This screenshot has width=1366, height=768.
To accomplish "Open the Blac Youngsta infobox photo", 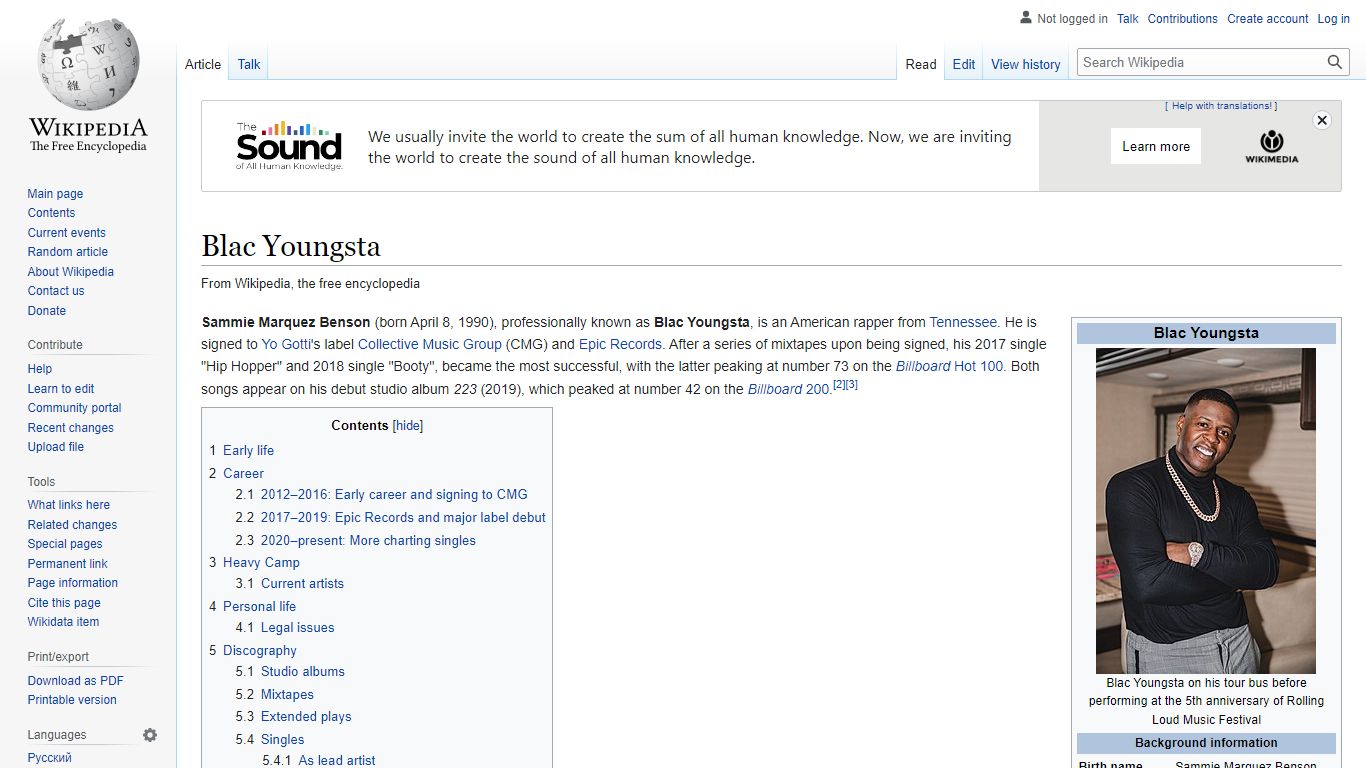I will click(x=1206, y=510).
